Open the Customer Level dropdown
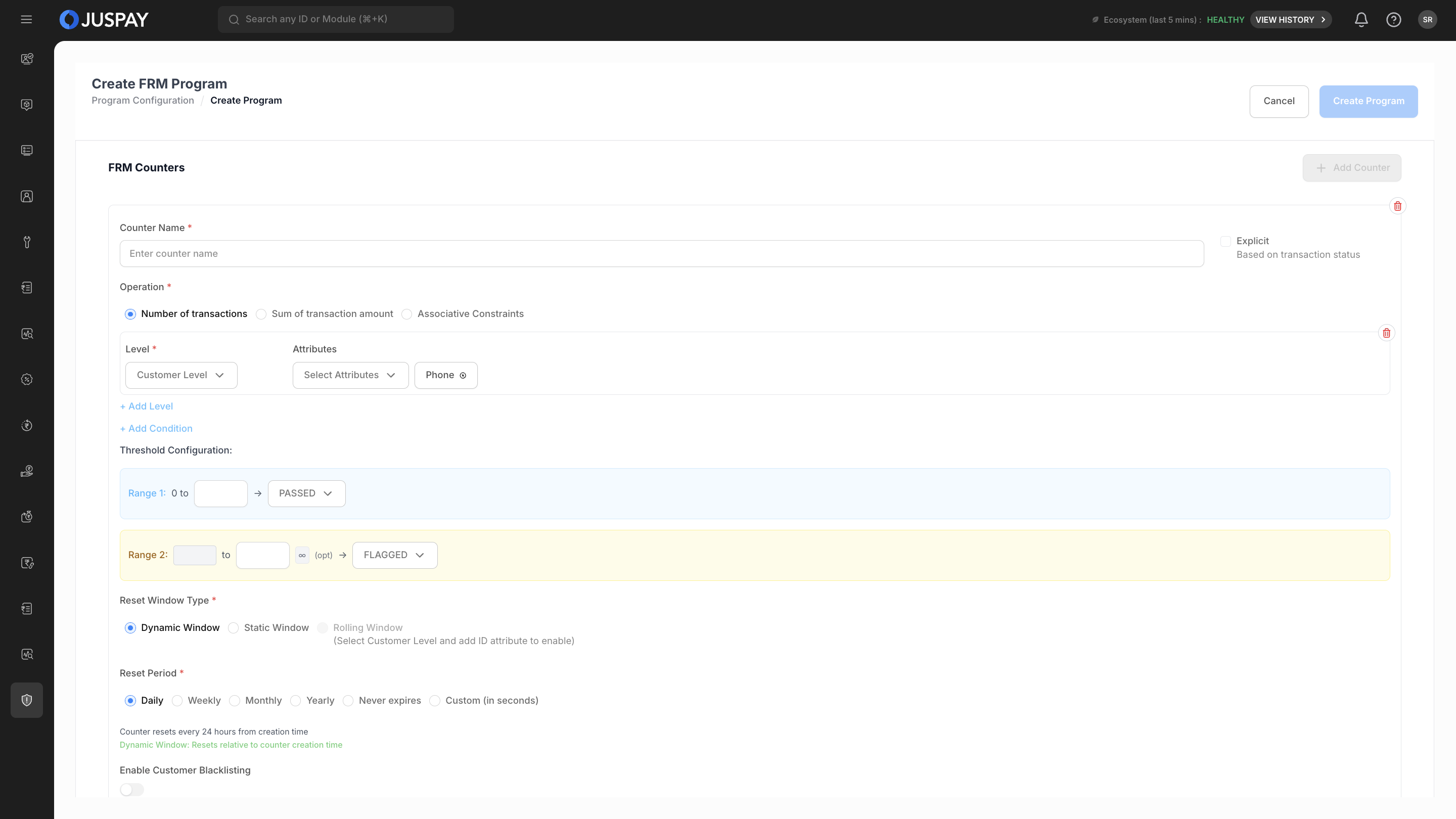1456x819 pixels. click(181, 375)
